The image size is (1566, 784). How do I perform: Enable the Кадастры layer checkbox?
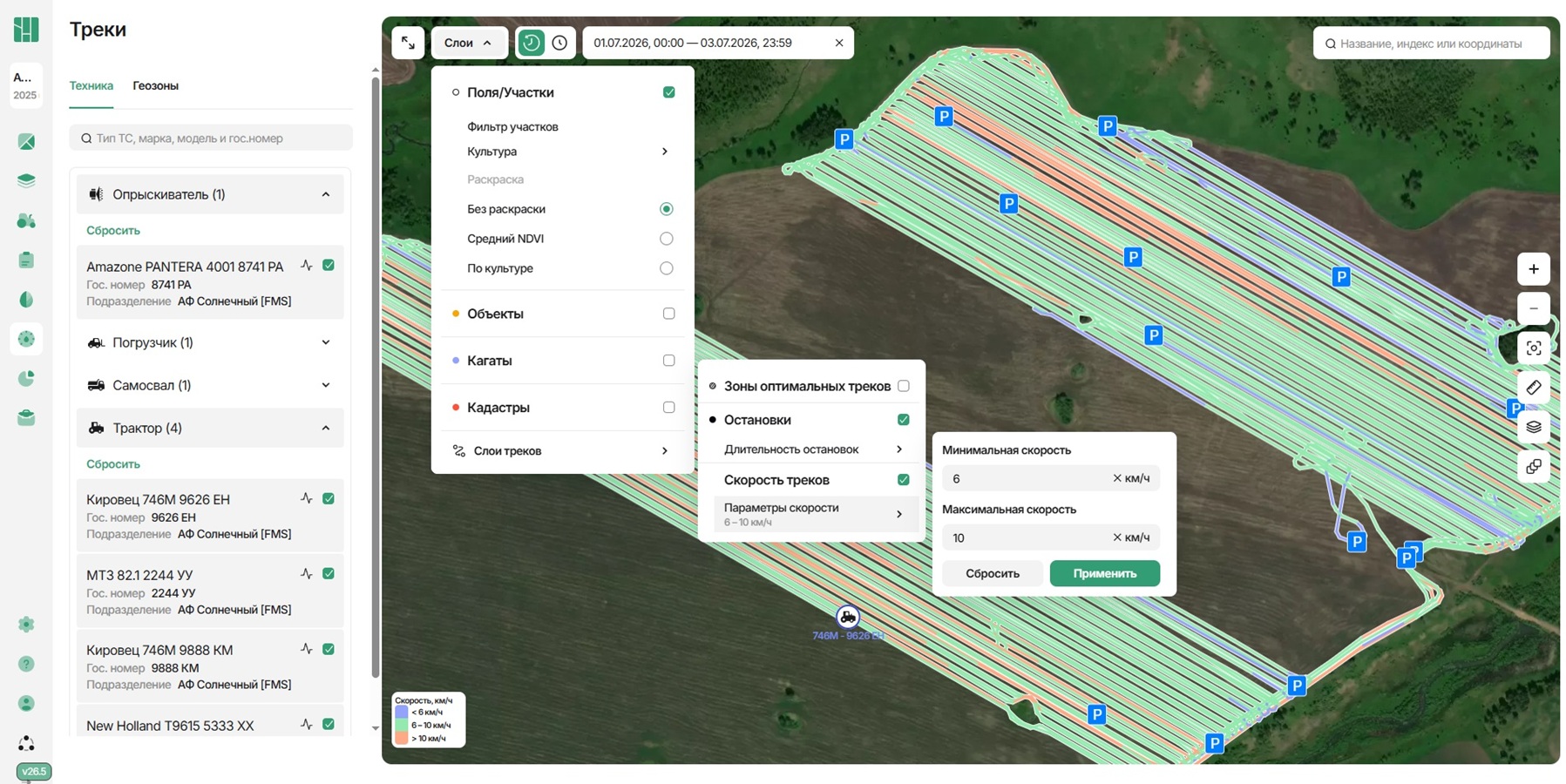coord(668,408)
